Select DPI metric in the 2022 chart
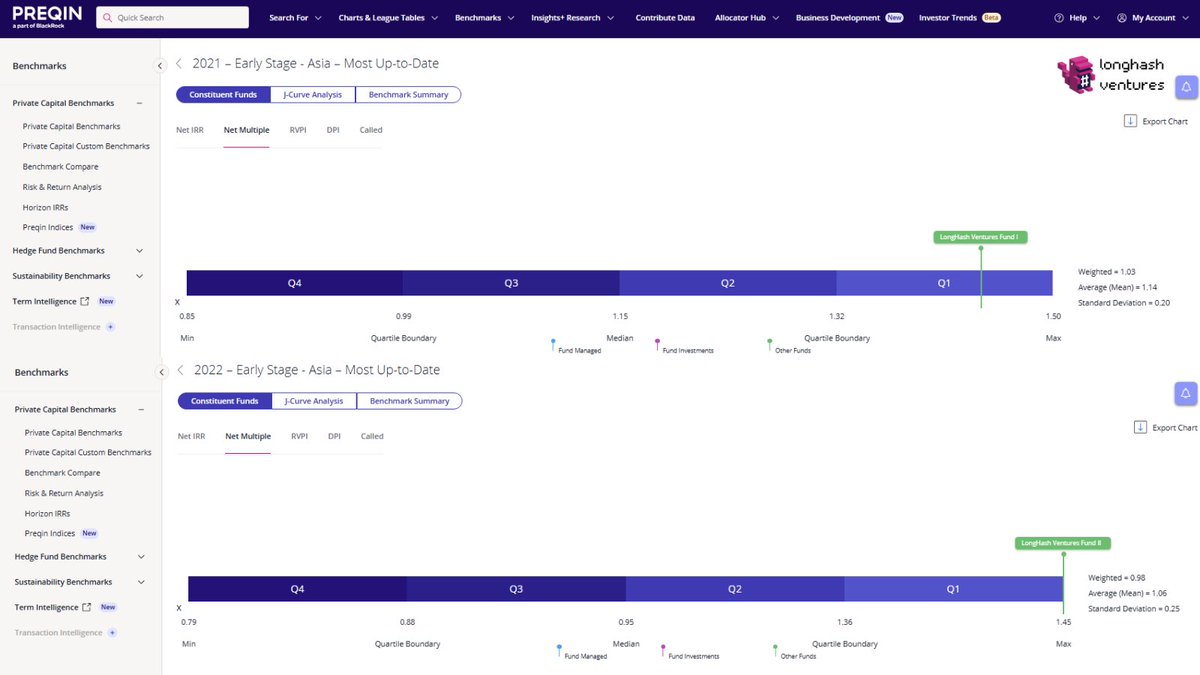 (x=334, y=436)
